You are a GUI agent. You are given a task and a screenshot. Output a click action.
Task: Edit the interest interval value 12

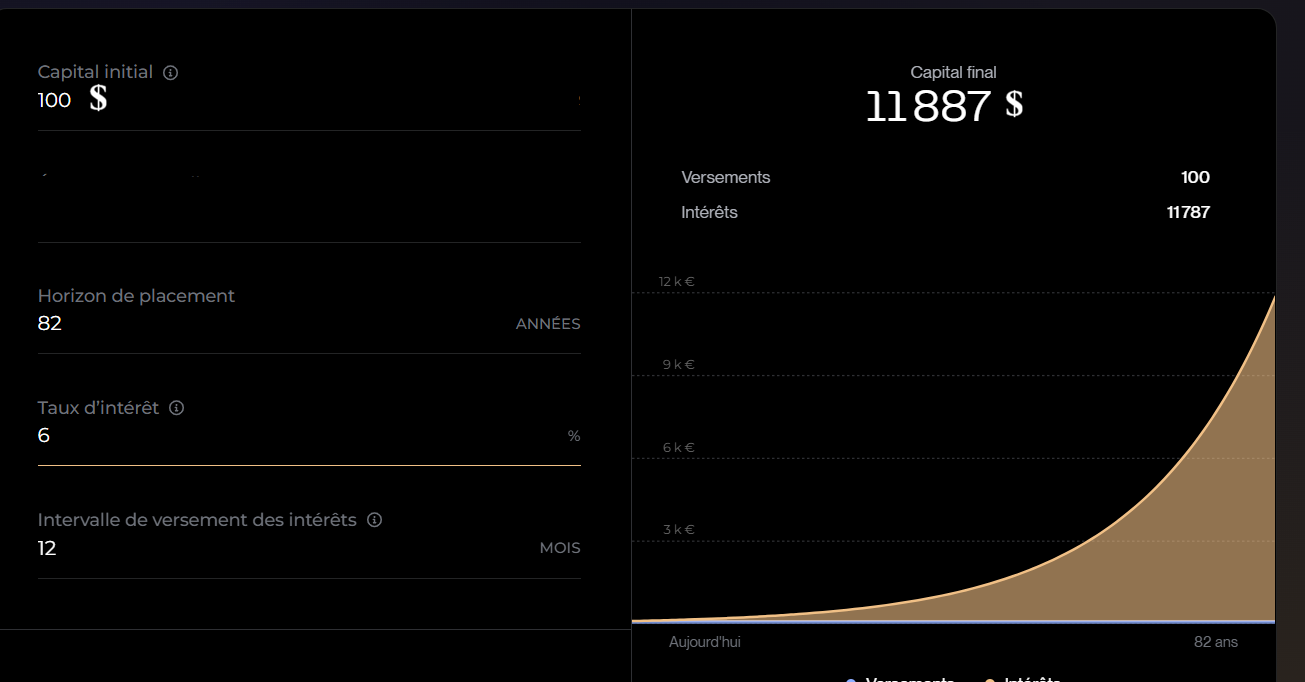(47, 548)
